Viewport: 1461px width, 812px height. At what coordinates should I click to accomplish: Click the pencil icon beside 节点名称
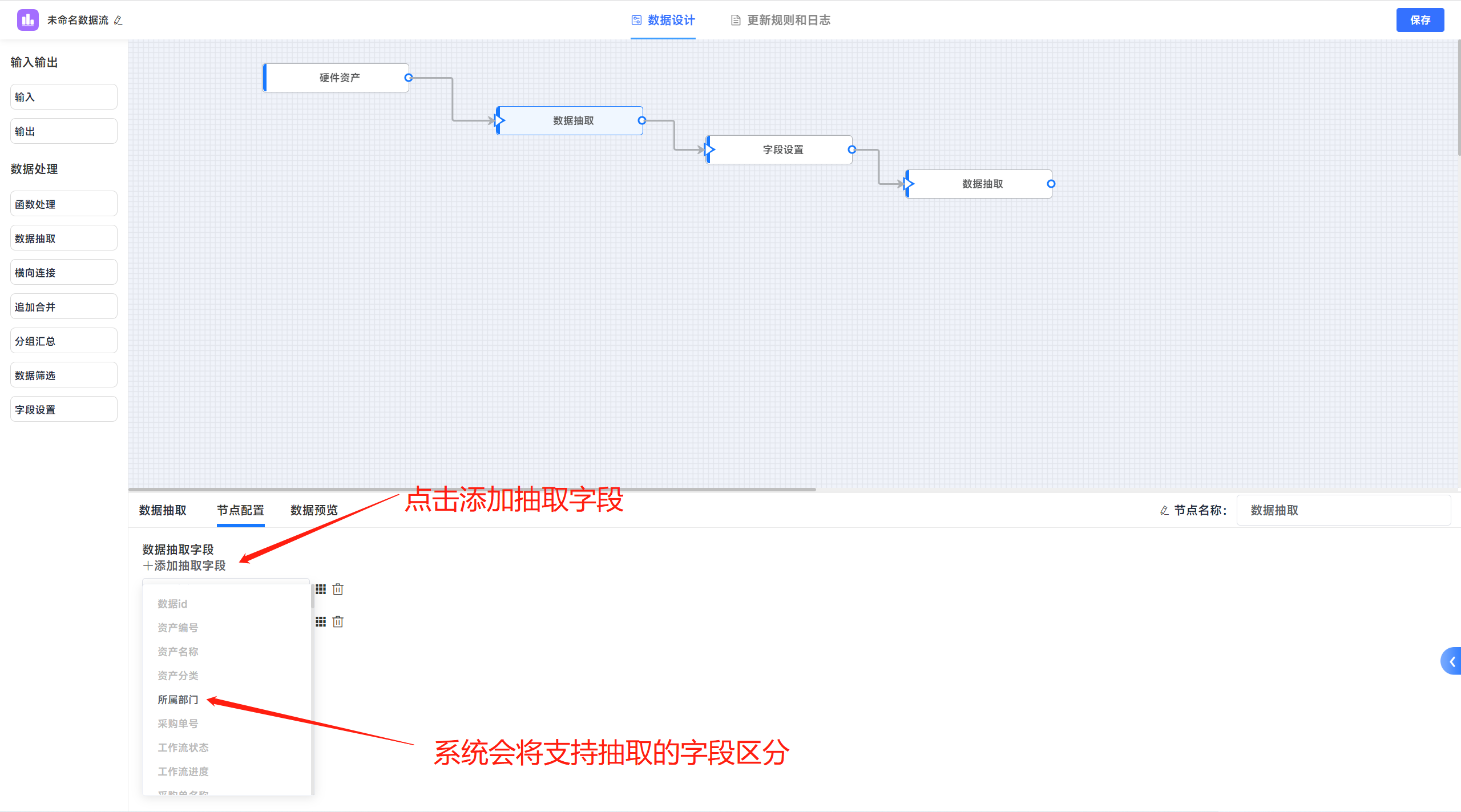[1164, 510]
